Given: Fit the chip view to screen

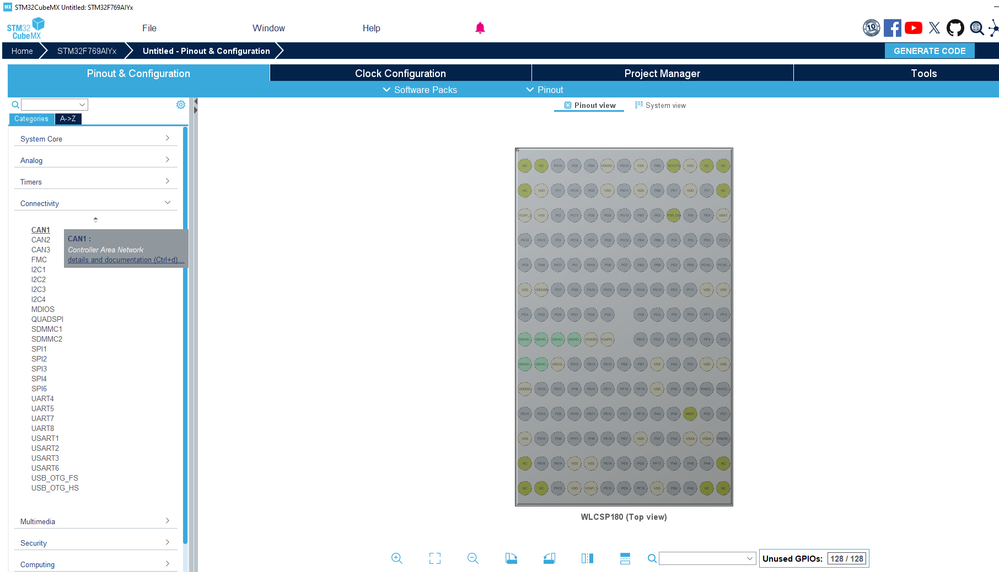Looking at the screenshot, I should 435,559.
